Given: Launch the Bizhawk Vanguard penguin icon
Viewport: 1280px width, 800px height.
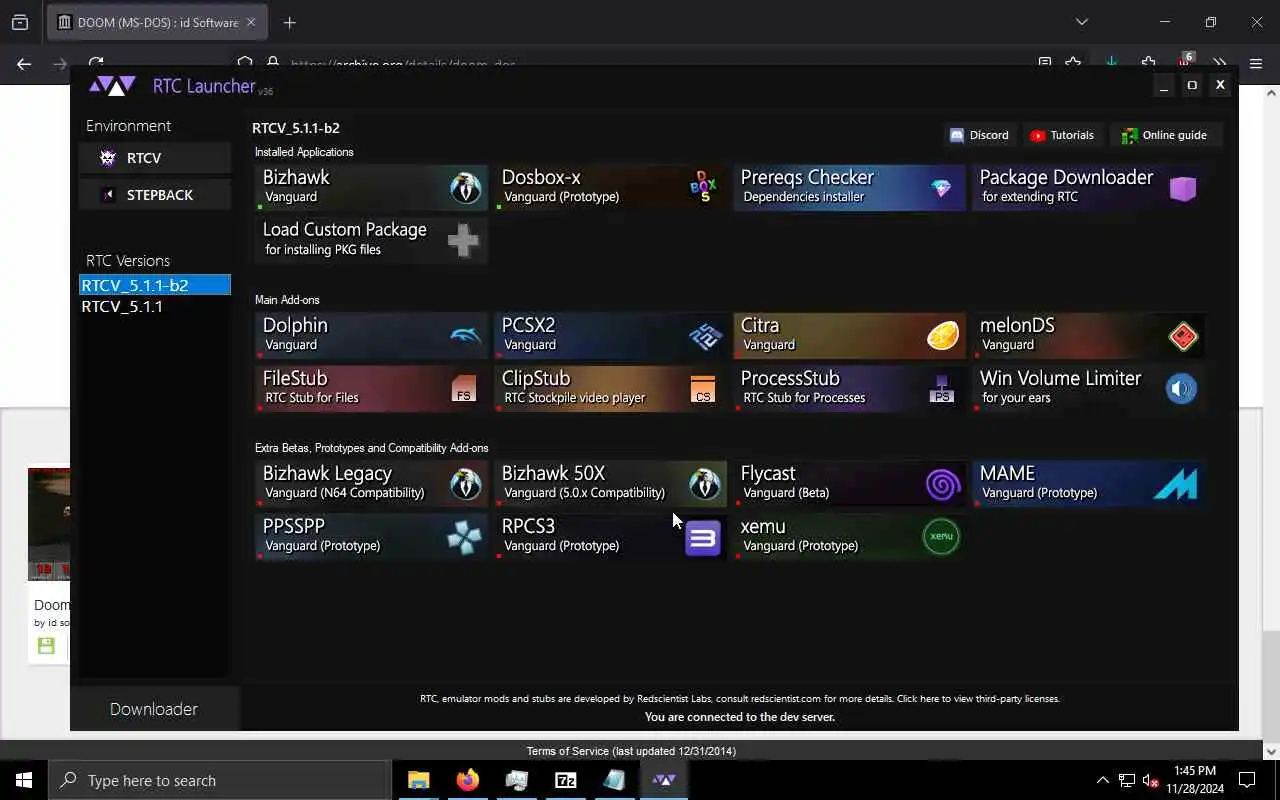Looking at the screenshot, I should [465, 188].
